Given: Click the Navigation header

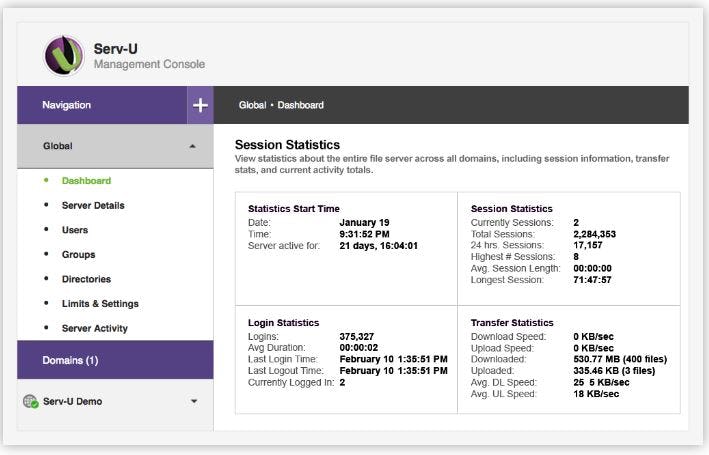Looking at the screenshot, I should point(66,105).
